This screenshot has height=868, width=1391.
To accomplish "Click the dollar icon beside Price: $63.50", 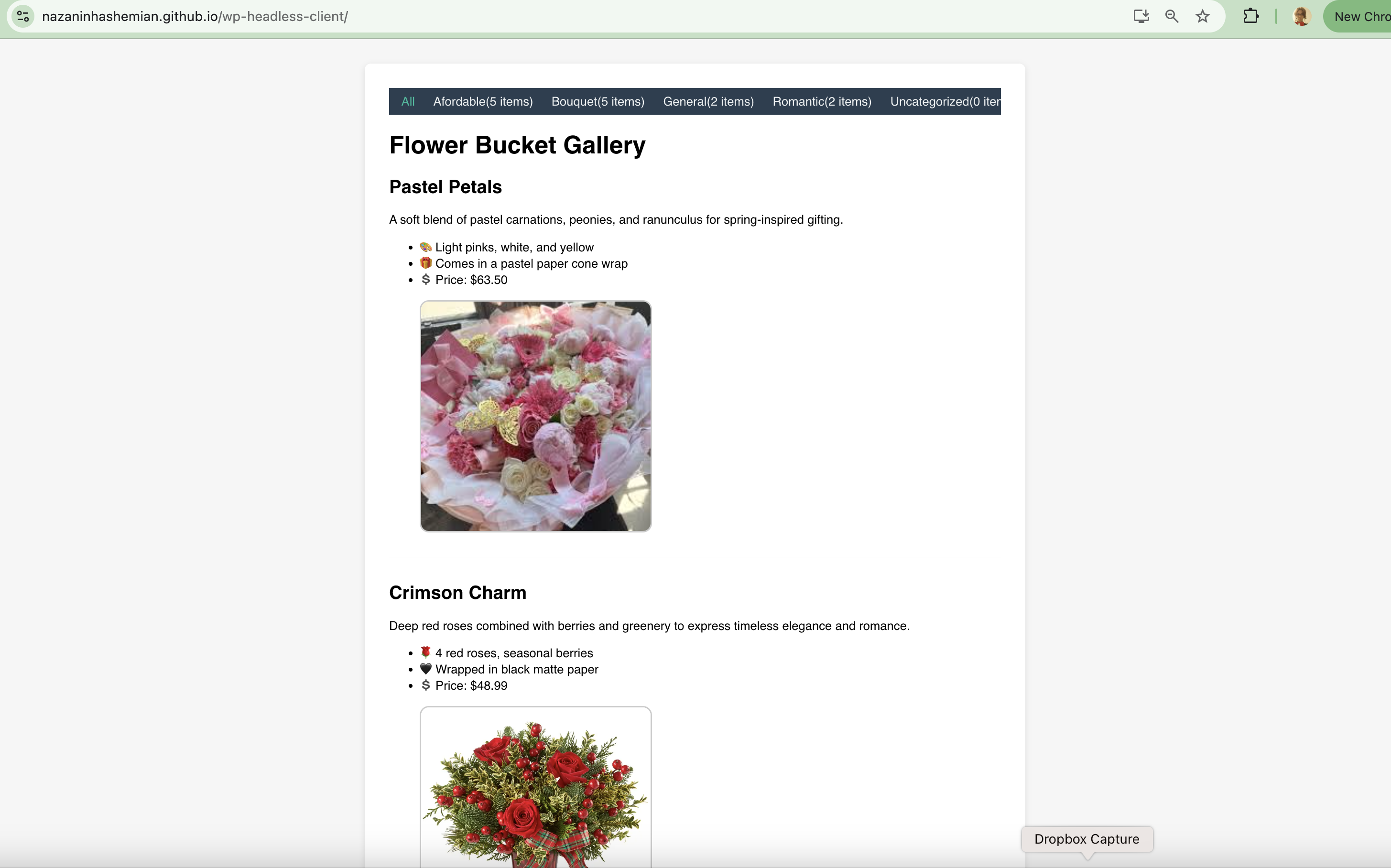I will pyautogui.click(x=425, y=280).
